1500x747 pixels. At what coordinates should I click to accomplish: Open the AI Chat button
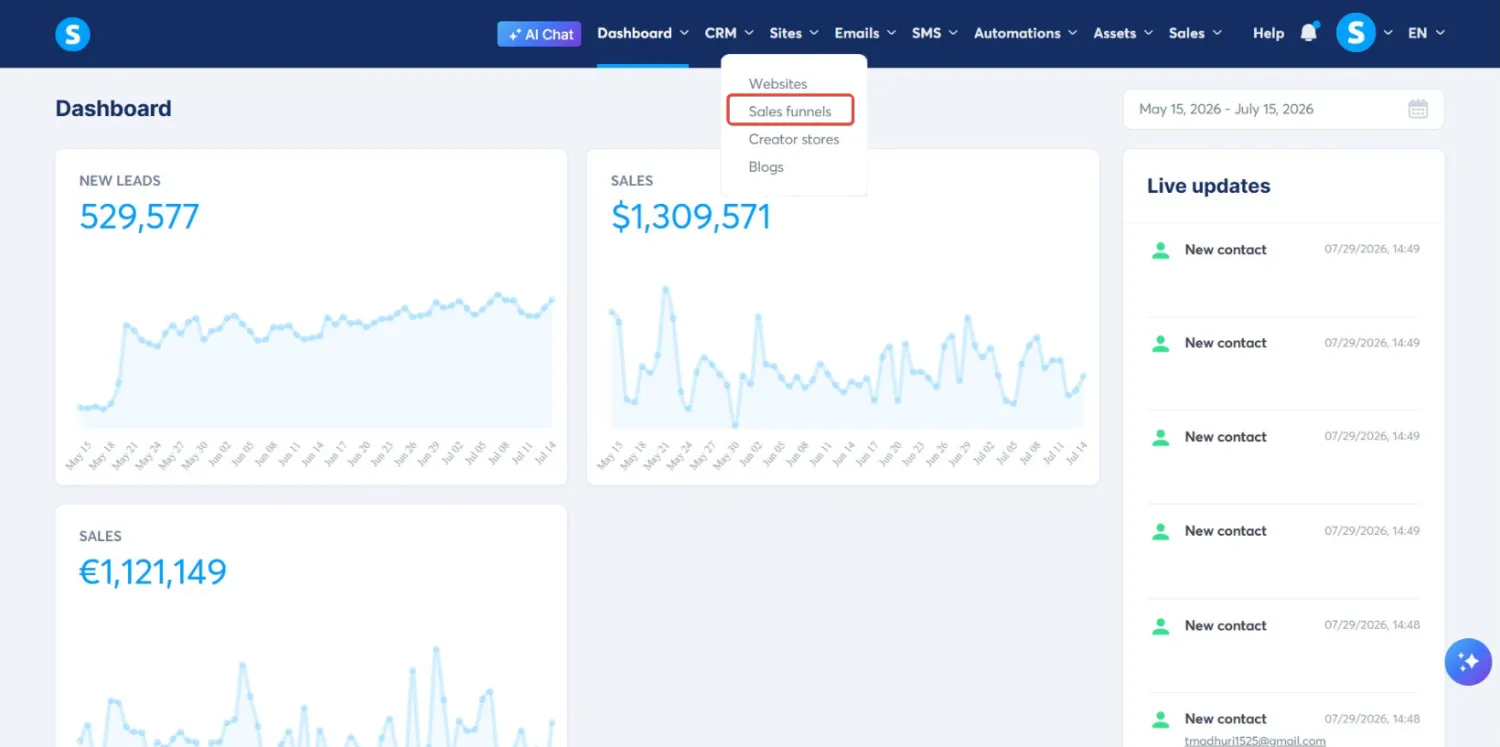(539, 34)
